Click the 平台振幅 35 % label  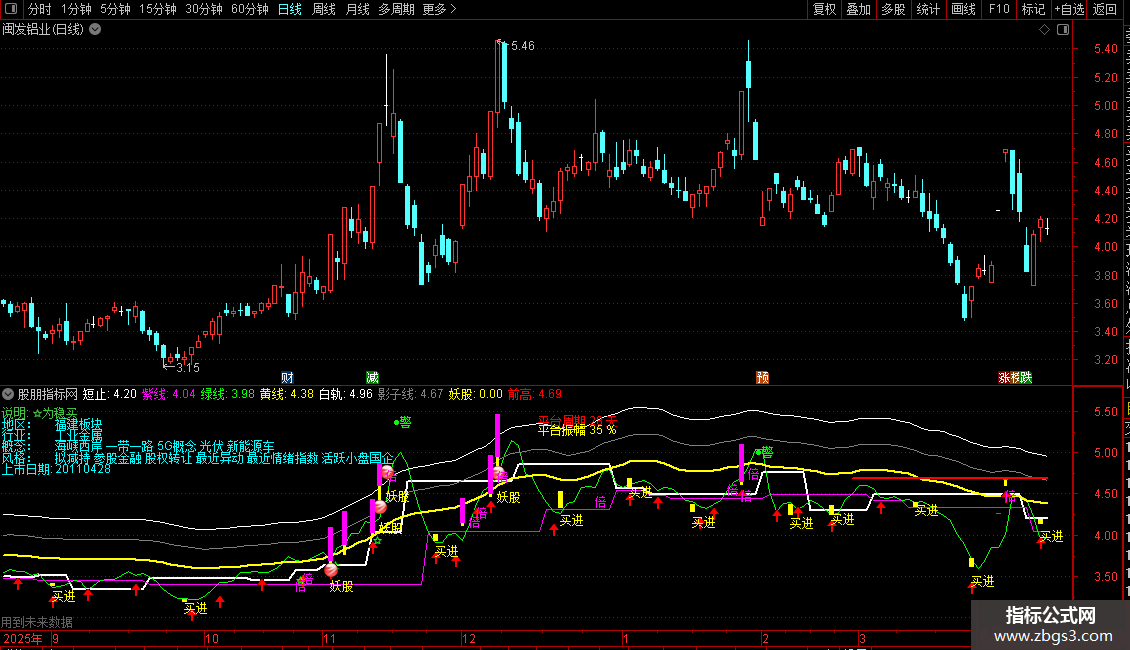[x=577, y=429]
